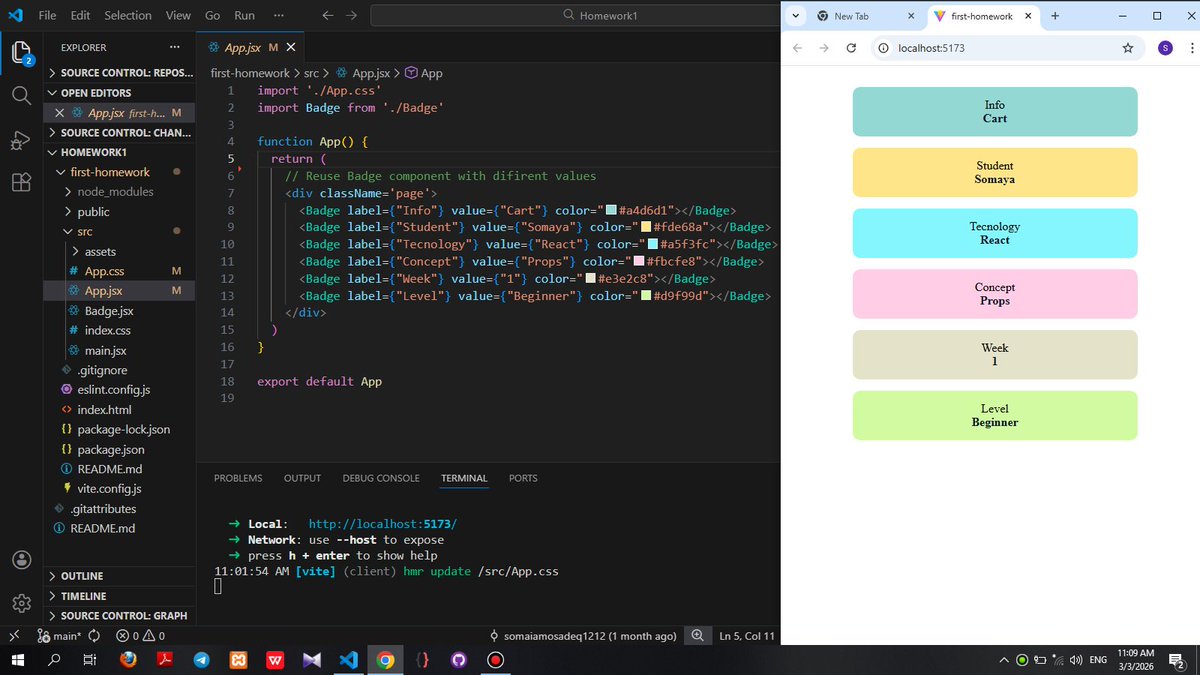This screenshot has width=1200, height=675.
Task: Open Telegram from the taskbar
Action: [x=201, y=660]
